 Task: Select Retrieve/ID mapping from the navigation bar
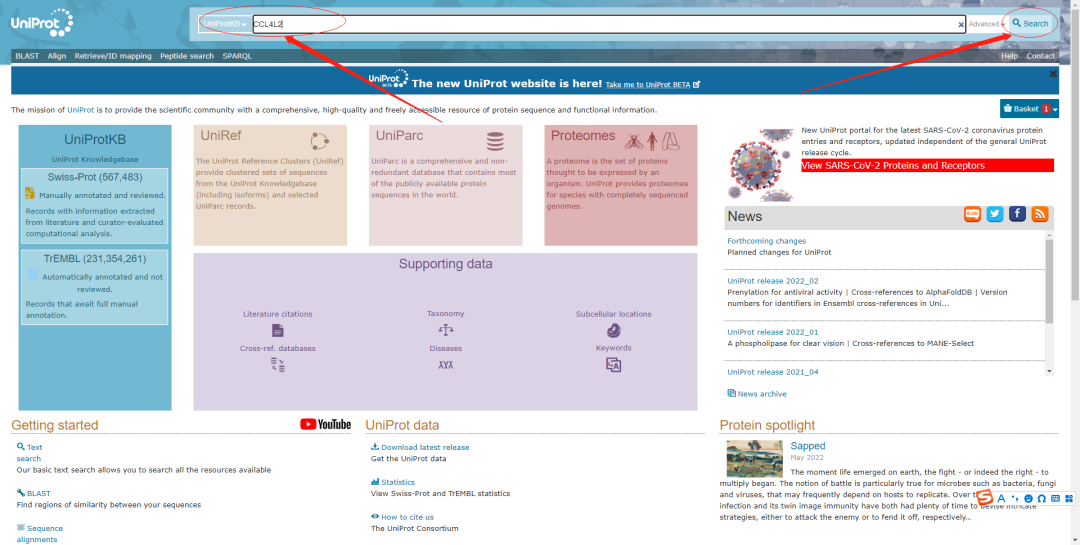pyautogui.click(x=113, y=56)
